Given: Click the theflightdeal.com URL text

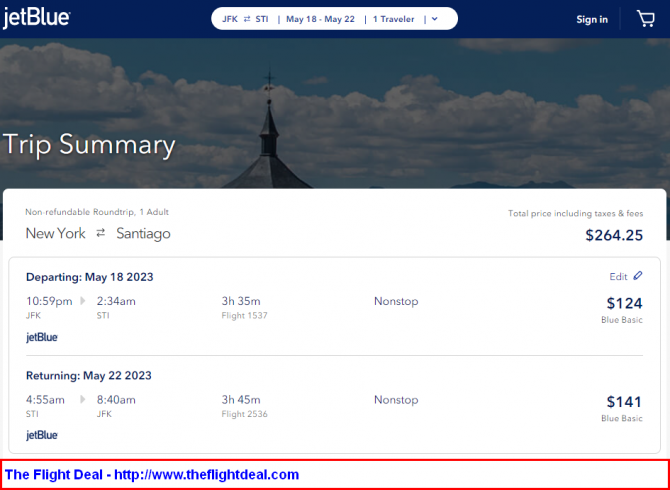Looking at the screenshot, I should [207, 475].
